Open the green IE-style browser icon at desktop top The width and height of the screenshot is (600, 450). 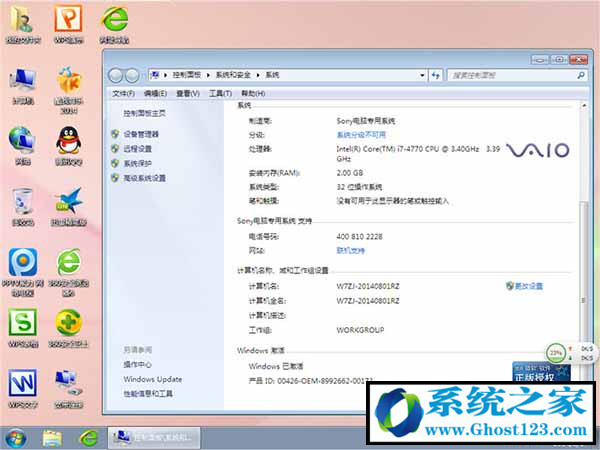click(x=114, y=24)
